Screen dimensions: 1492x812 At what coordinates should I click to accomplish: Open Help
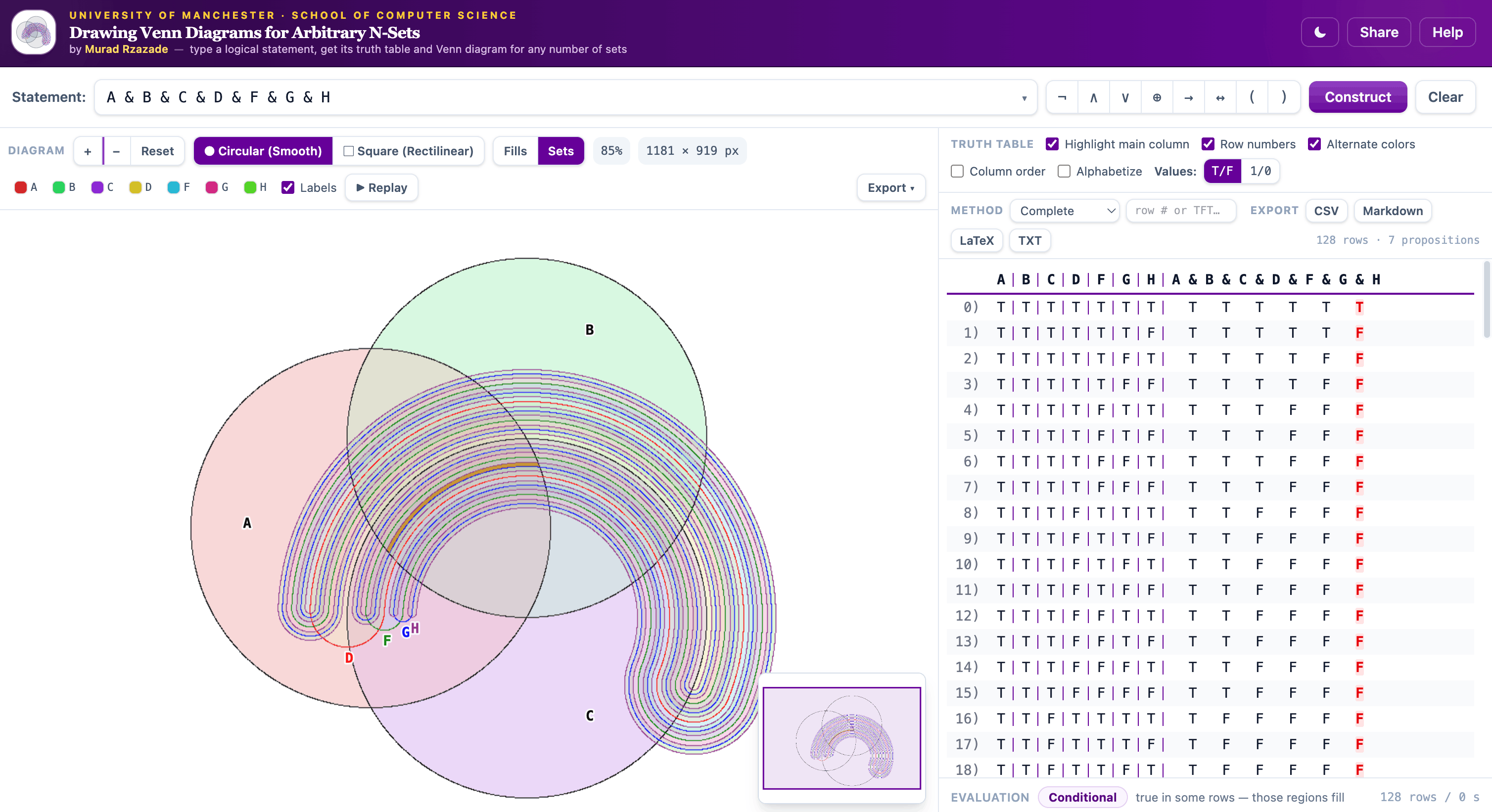click(1447, 33)
